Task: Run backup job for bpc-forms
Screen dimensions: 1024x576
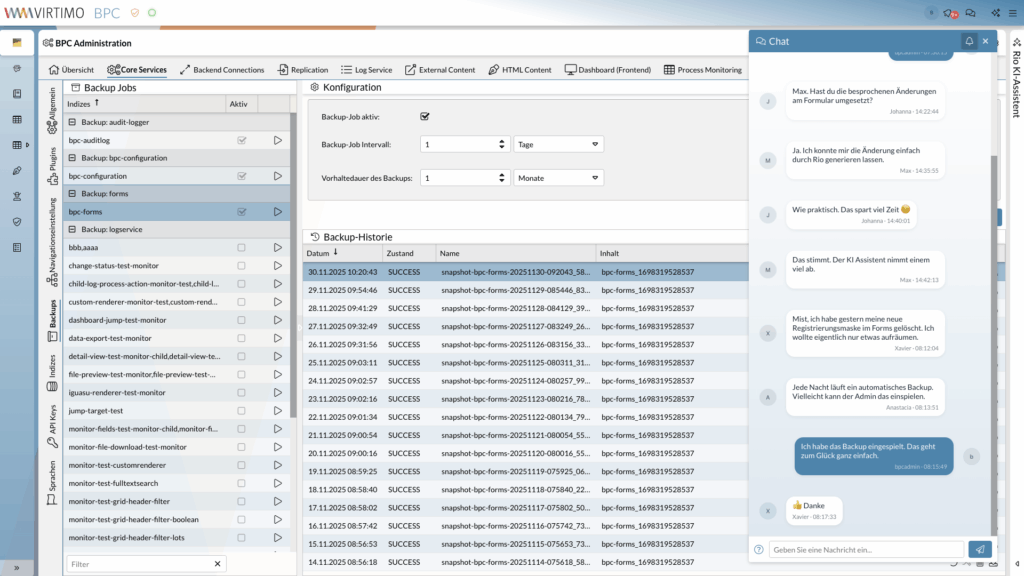Action: 277,212
